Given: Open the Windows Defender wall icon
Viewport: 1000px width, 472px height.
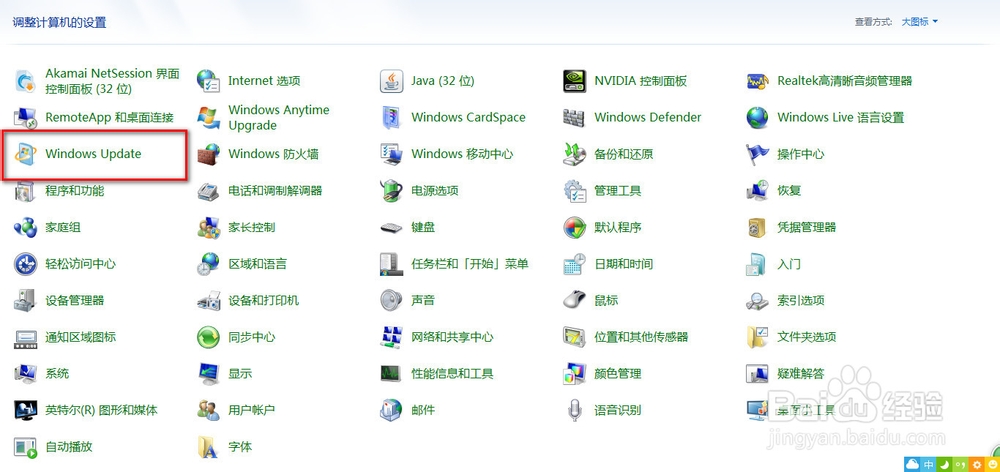Looking at the screenshot, I should (x=575, y=117).
